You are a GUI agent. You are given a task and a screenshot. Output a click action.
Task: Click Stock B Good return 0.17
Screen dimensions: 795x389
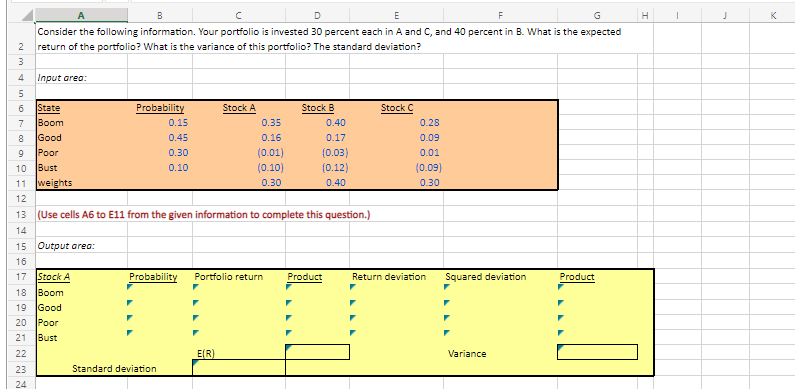click(336, 137)
